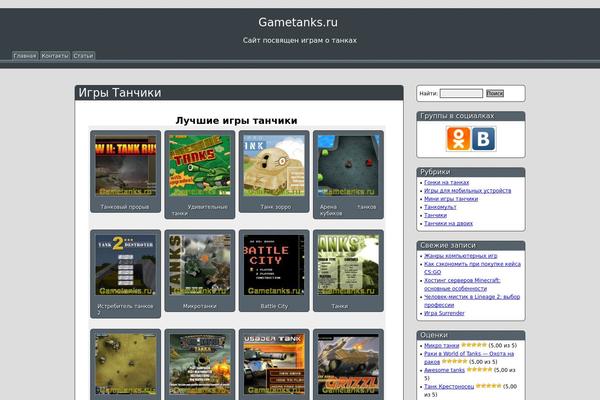
Task: Click the Battle City caption text
Action: pyautogui.click(x=274, y=306)
